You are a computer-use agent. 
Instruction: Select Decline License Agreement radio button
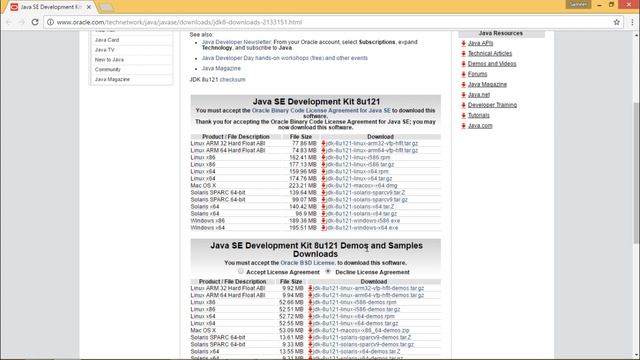328,271
